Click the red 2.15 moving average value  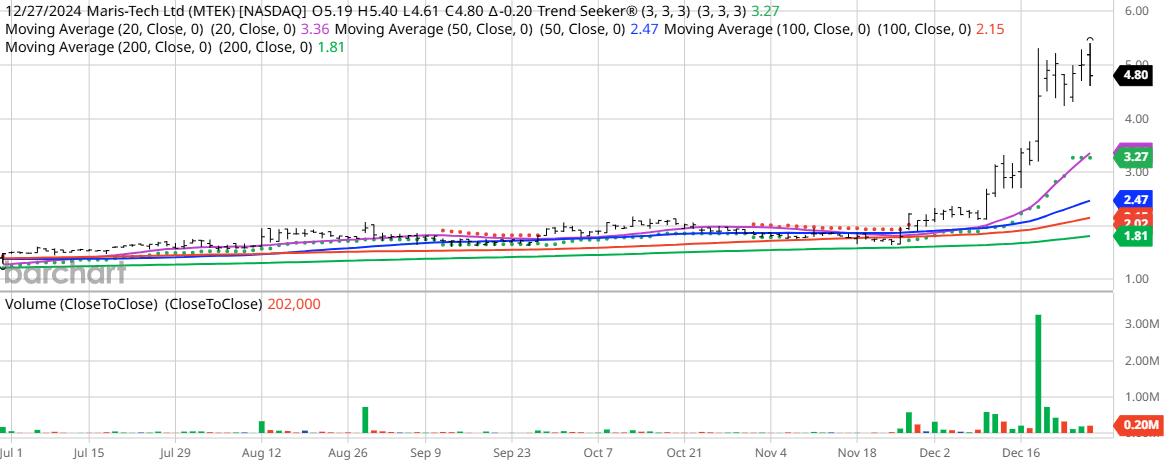990,30
